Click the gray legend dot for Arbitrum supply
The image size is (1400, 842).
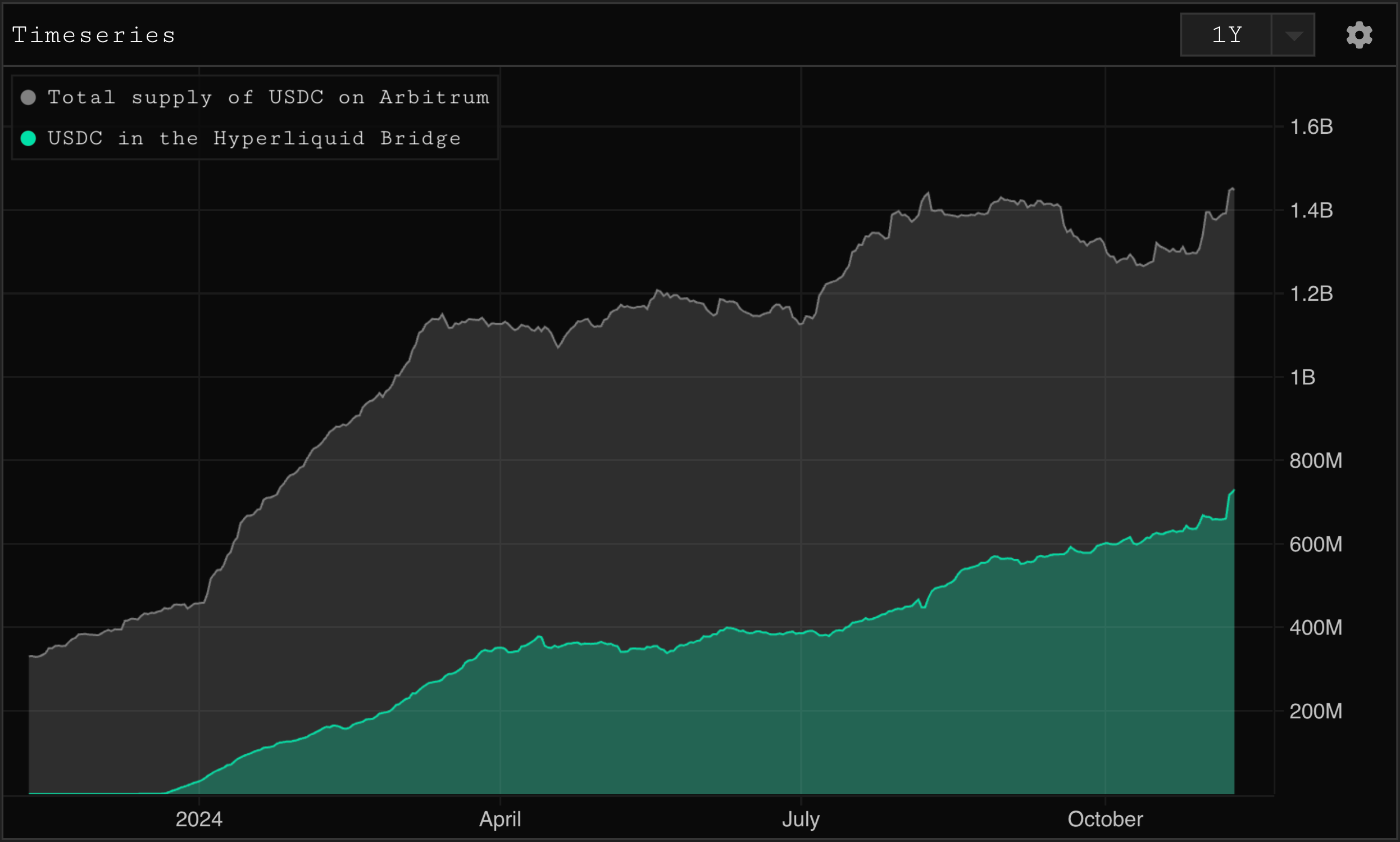coord(28,97)
